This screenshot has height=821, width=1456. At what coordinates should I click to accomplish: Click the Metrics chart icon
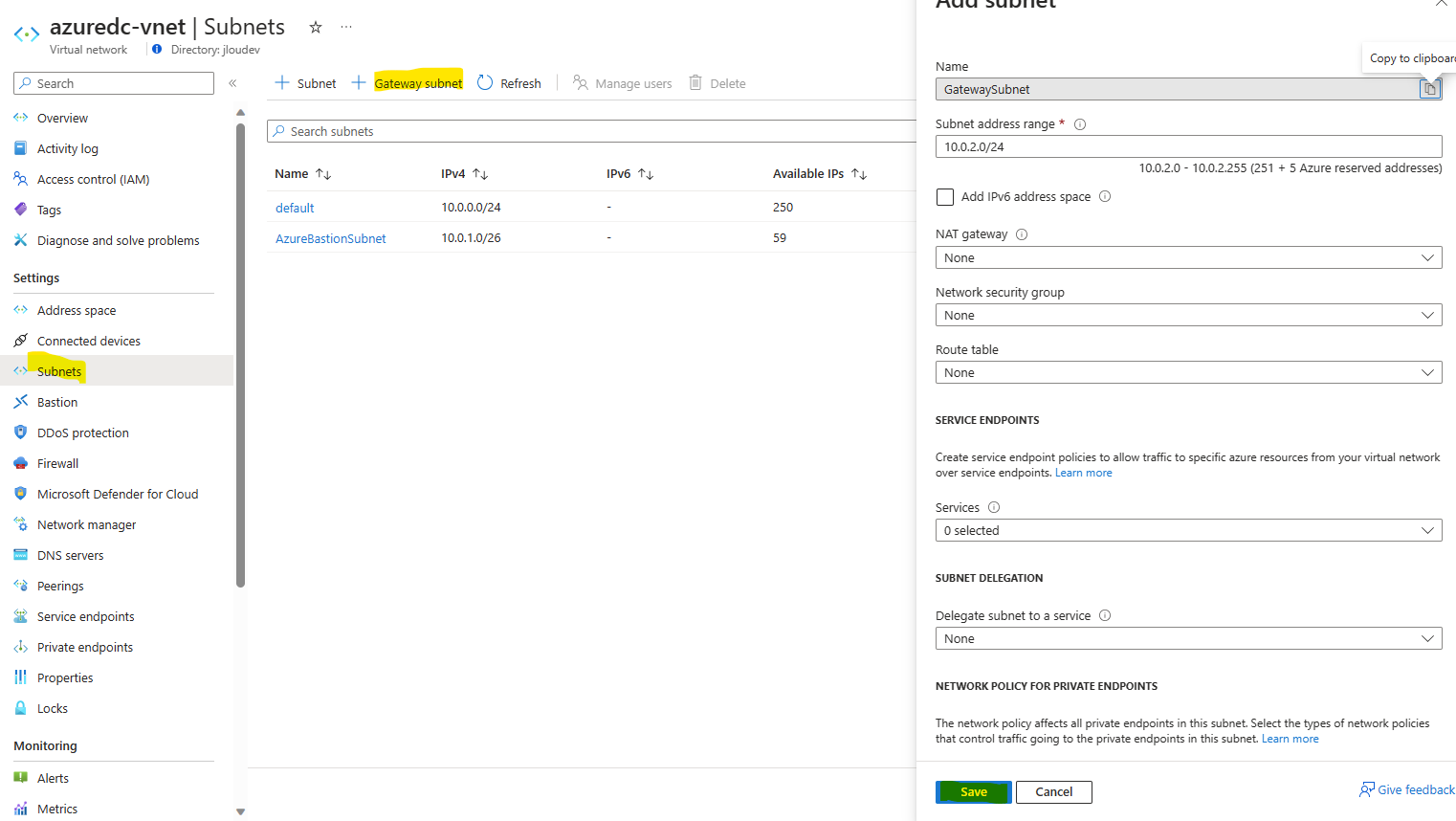coord(21,809)
